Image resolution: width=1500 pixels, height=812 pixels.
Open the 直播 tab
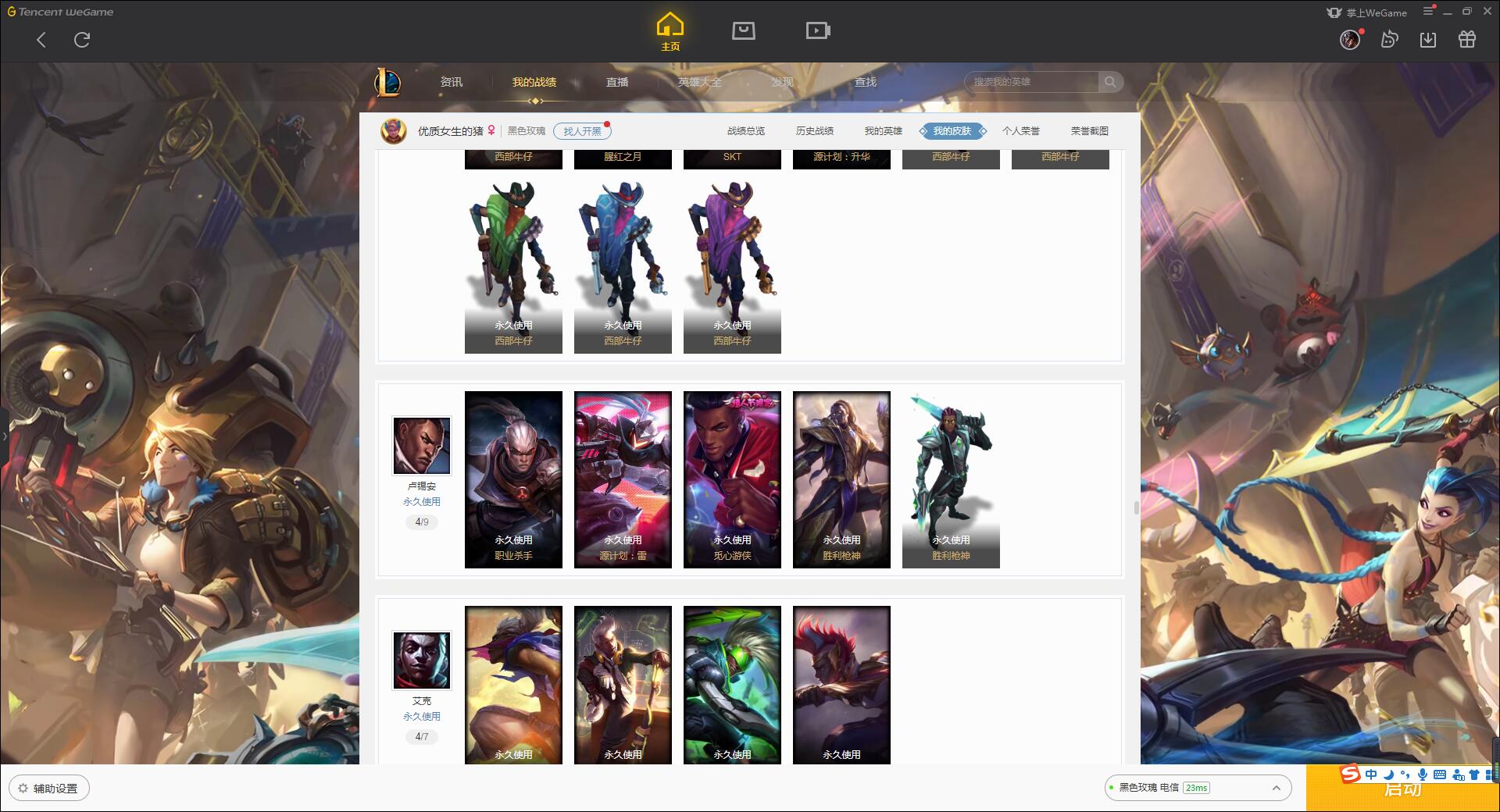(617, 82)
